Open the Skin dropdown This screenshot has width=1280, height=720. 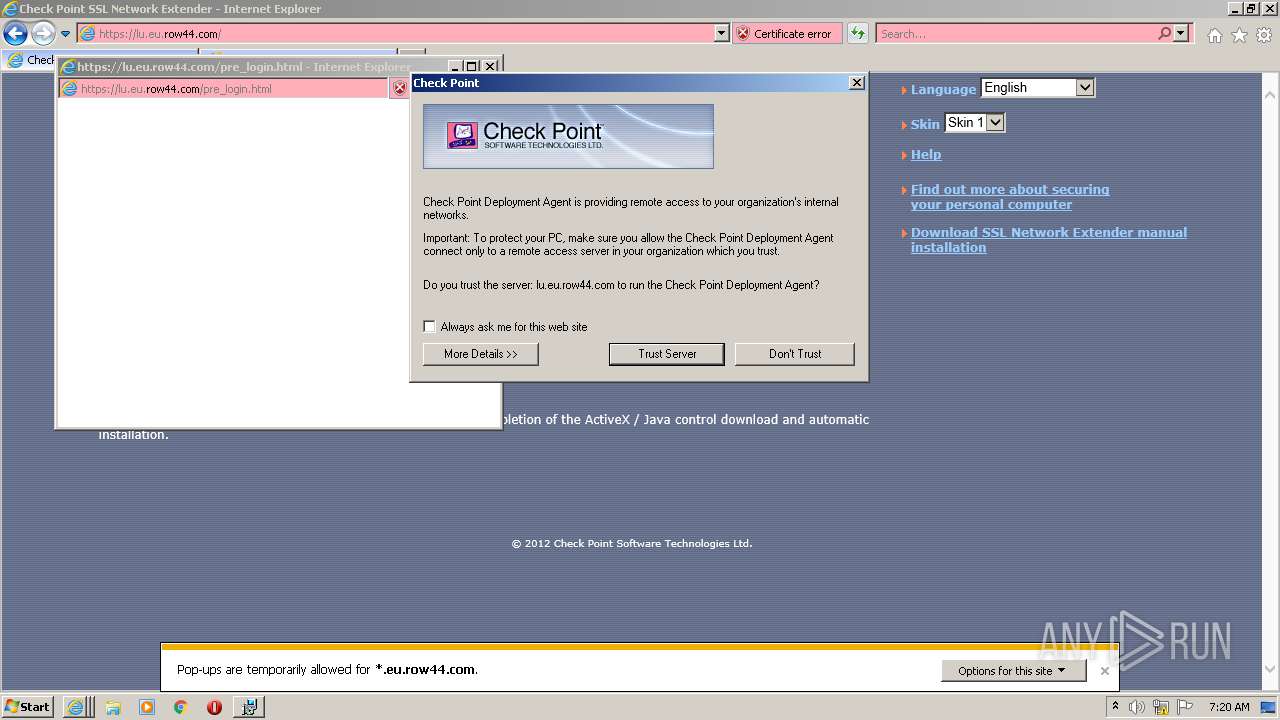[974, 123]
